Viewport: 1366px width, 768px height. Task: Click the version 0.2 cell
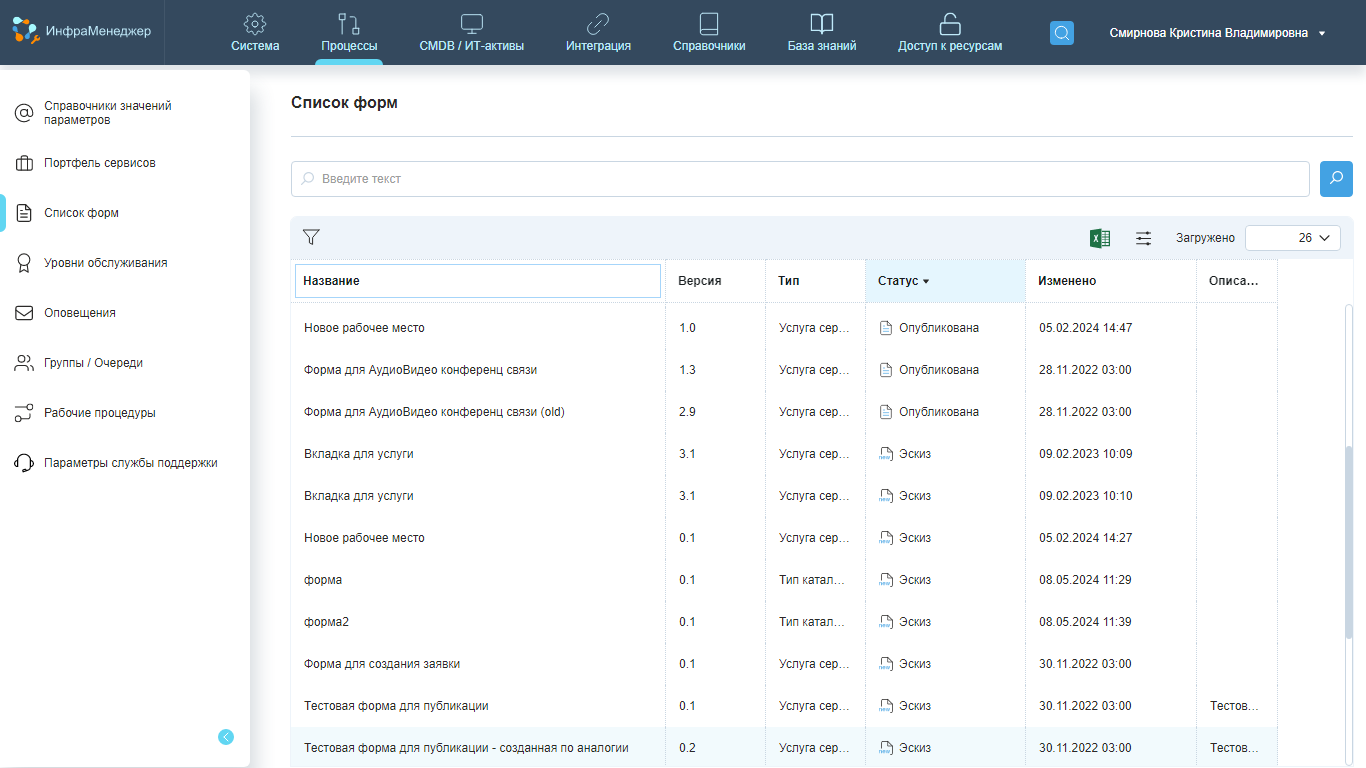tap(687, 748)
